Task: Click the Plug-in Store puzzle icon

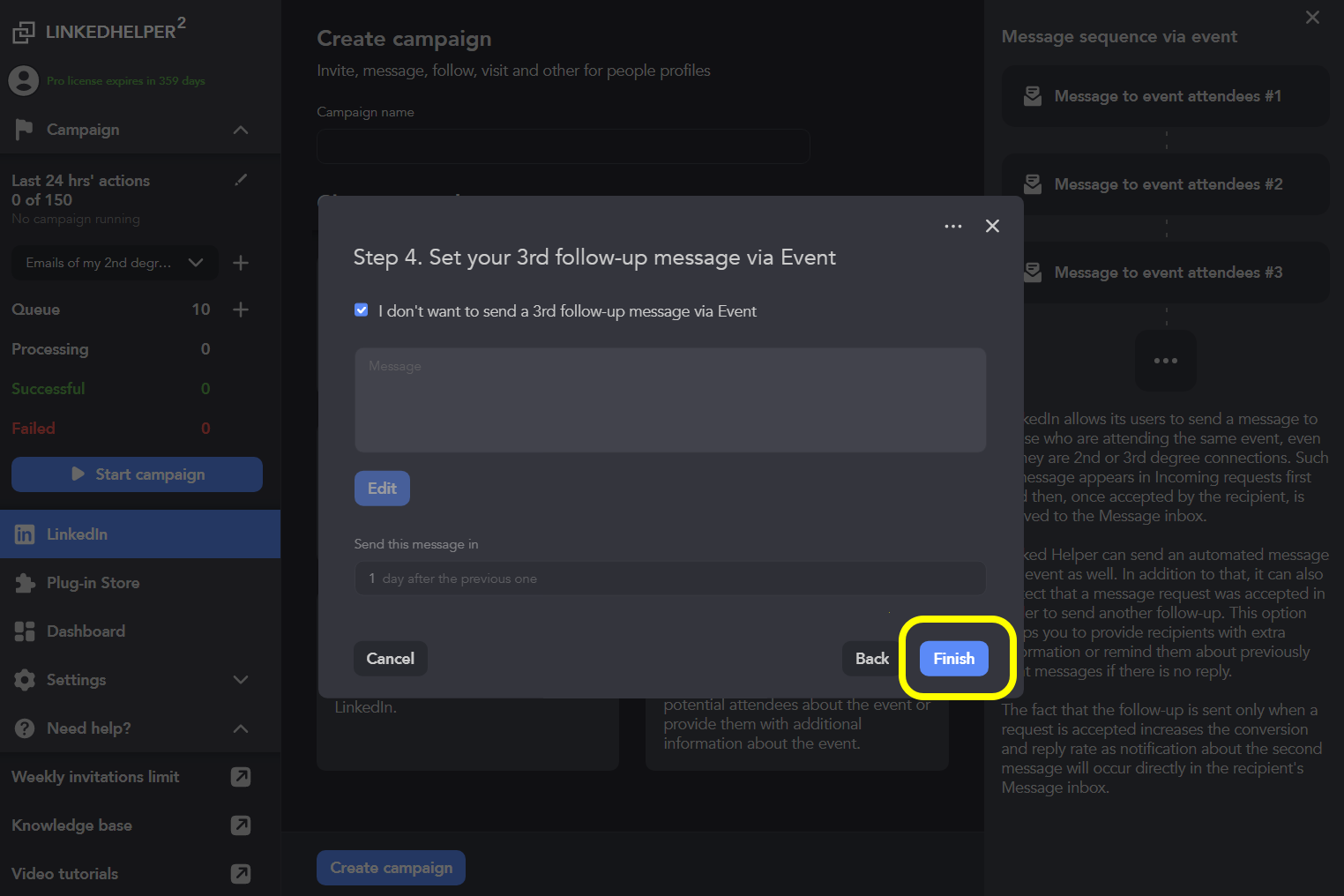Action: tap(25, 583)
